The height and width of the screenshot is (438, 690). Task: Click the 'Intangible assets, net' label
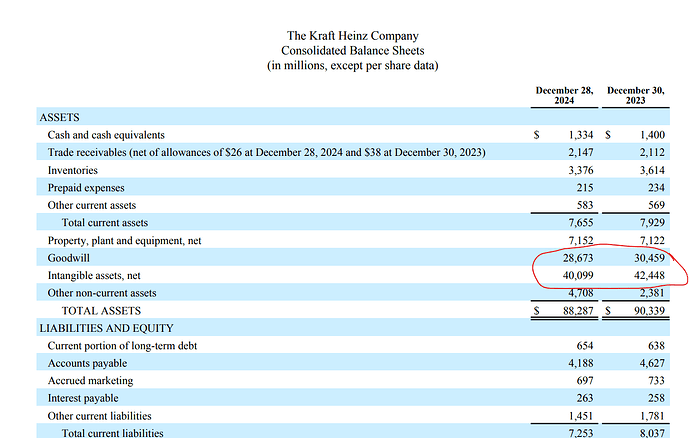click(x=94, y=276)
